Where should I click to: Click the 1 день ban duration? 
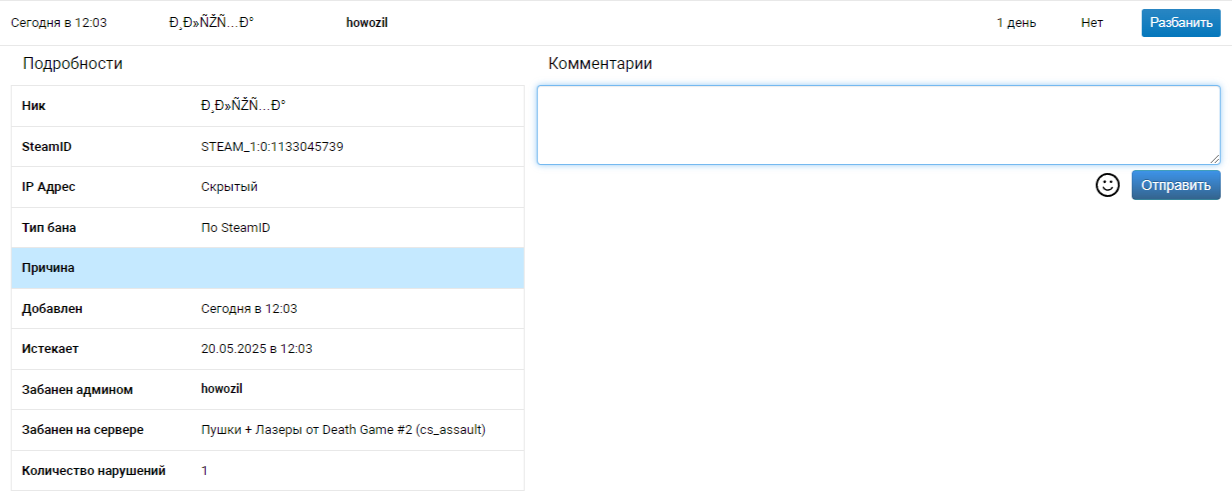pyautogui.click(x=1016, y=23)
